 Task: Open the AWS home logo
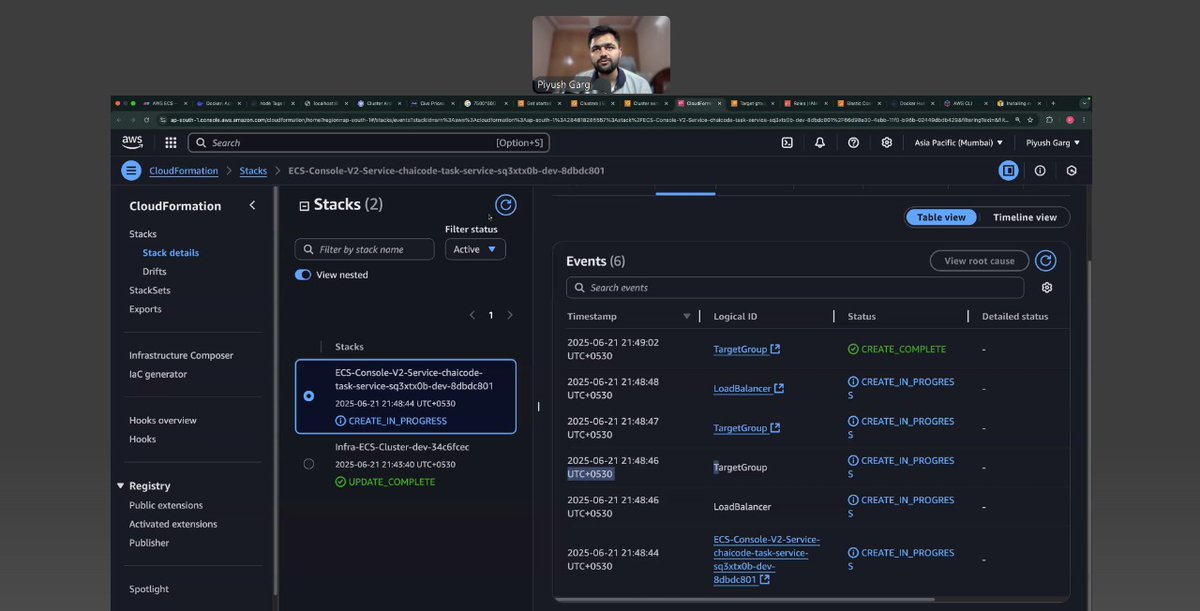132,142
